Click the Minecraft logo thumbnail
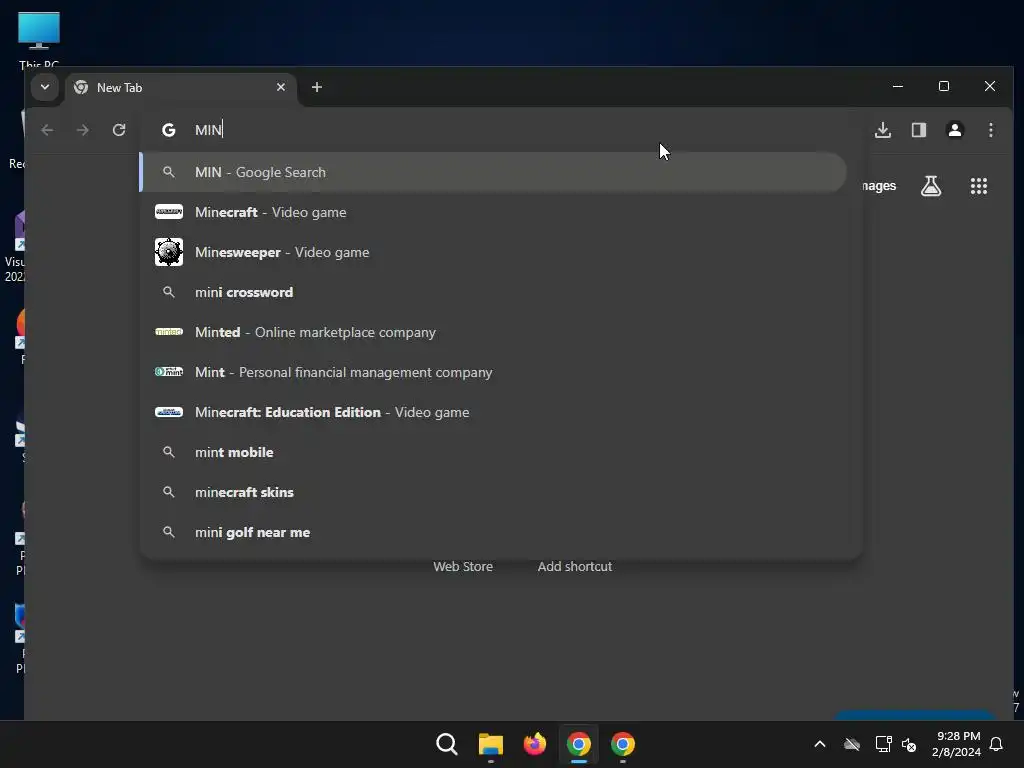 pyautogui.click(x=168, y=212)
